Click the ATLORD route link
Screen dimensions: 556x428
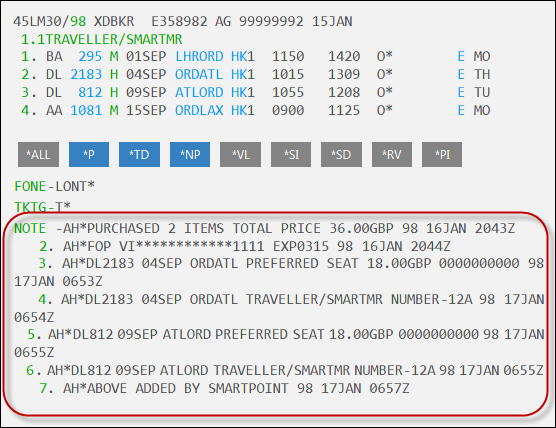coord(199,93)
